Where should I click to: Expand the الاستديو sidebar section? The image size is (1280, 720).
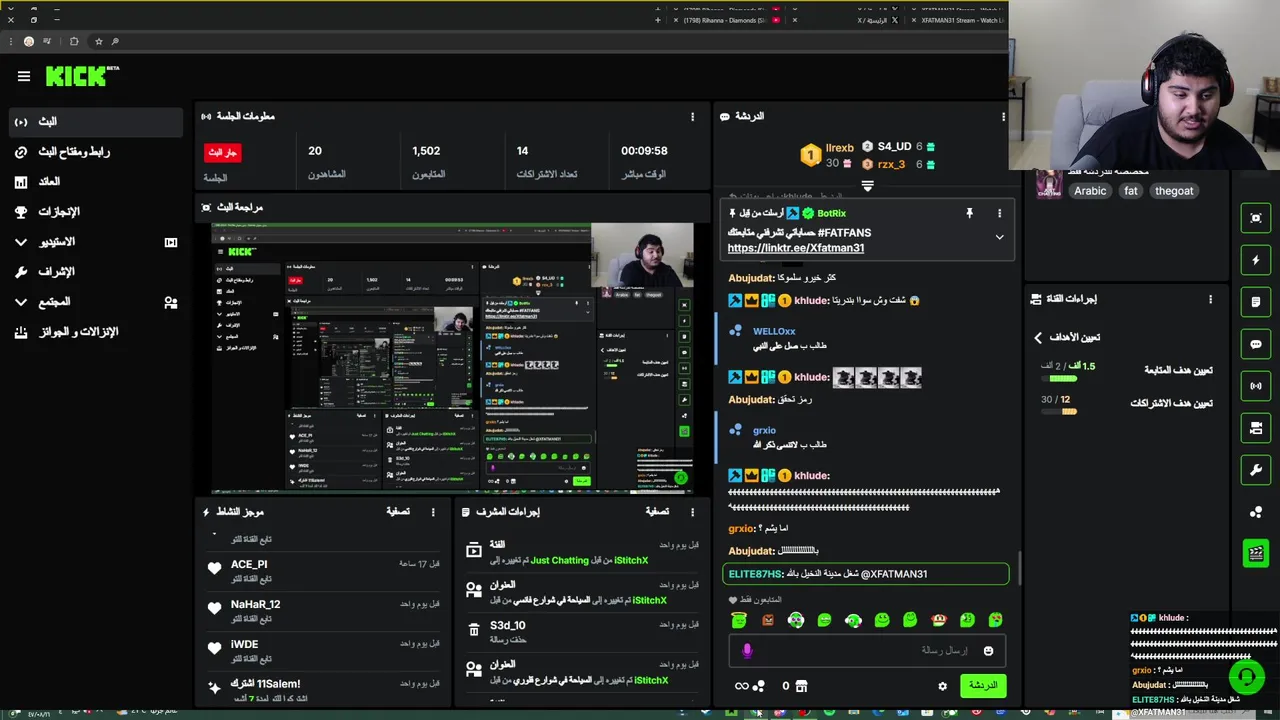click(x=21, y=242)
